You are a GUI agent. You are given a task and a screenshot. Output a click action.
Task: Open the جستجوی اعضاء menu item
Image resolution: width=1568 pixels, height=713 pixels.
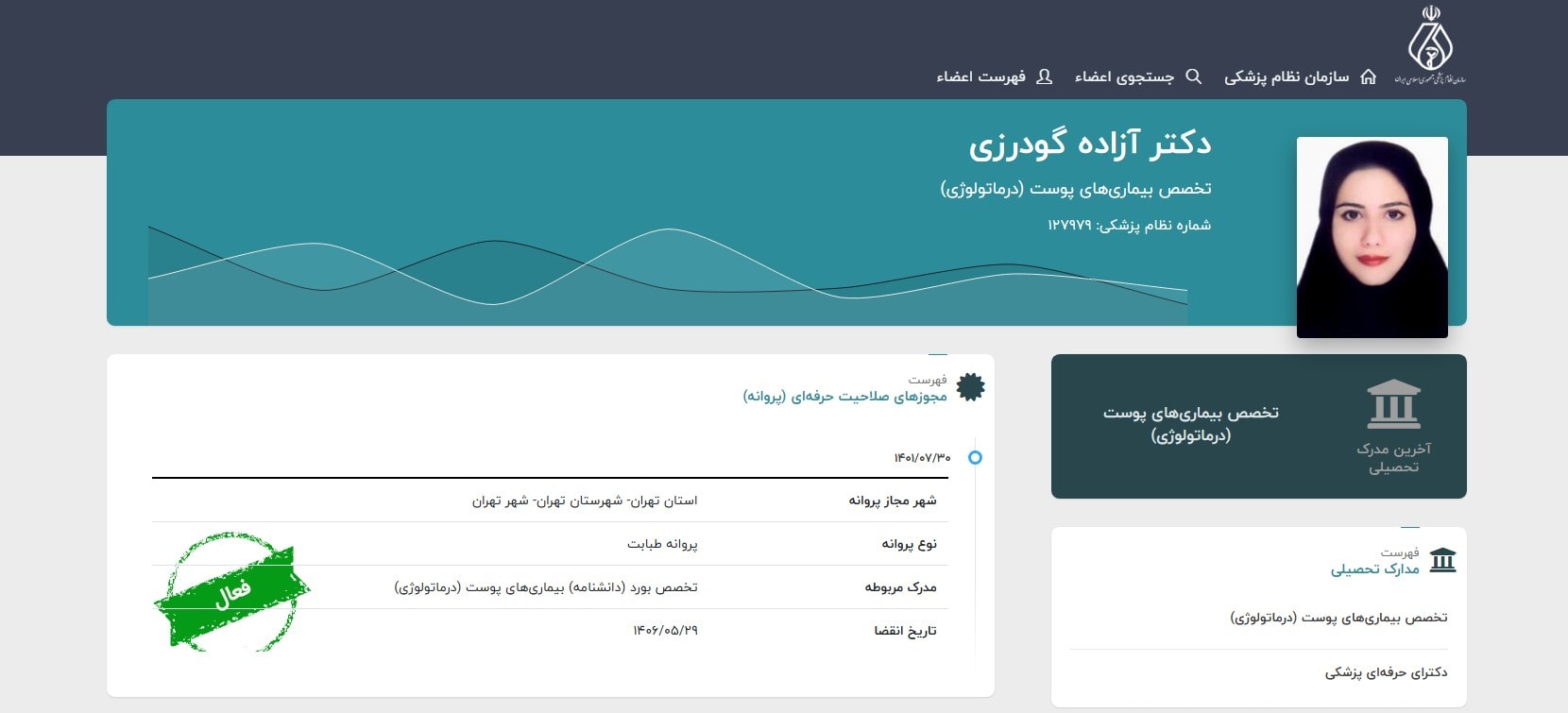pyautogui.click(x=1124, y=76)
